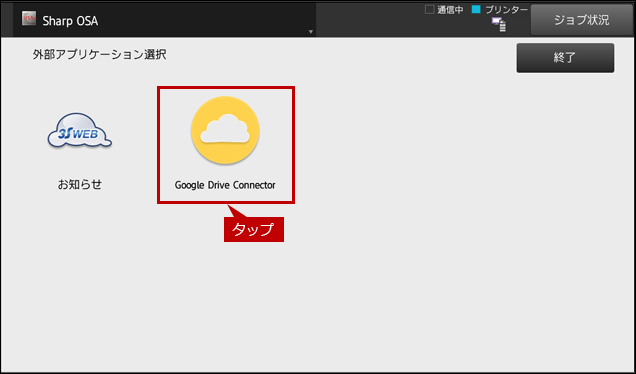The image size is (636, 374).
Task: Click the プリンター status label
Action: pos(507,10)
